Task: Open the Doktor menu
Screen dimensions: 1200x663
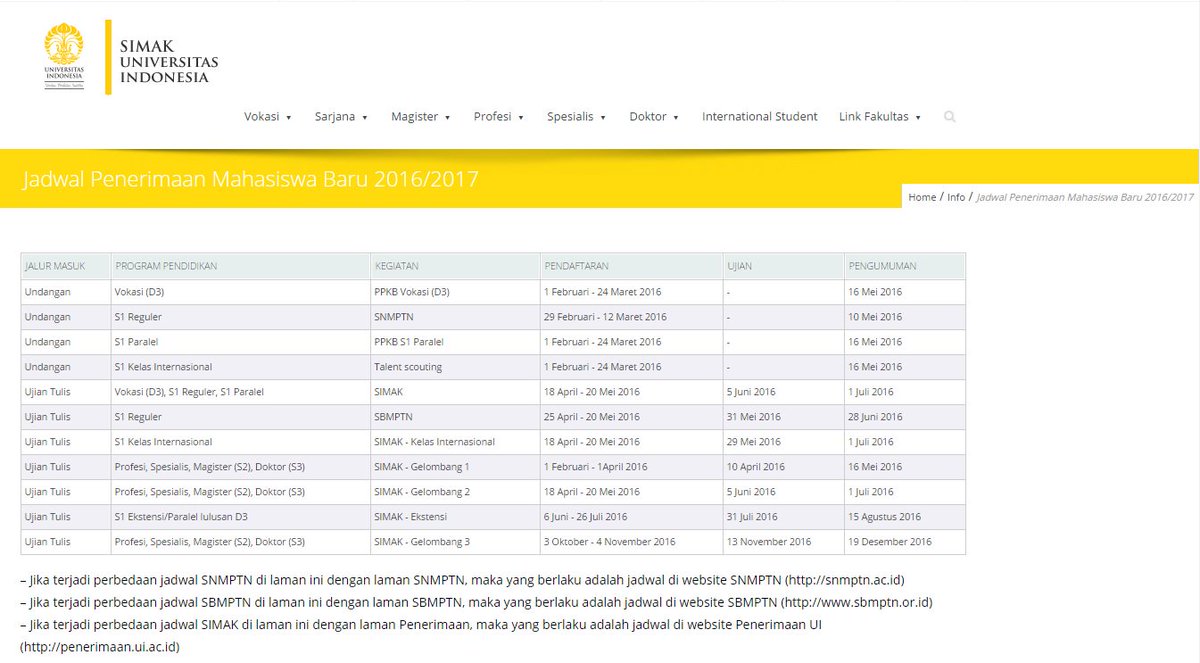Action: pyautogui.click(x=654, y=117)
